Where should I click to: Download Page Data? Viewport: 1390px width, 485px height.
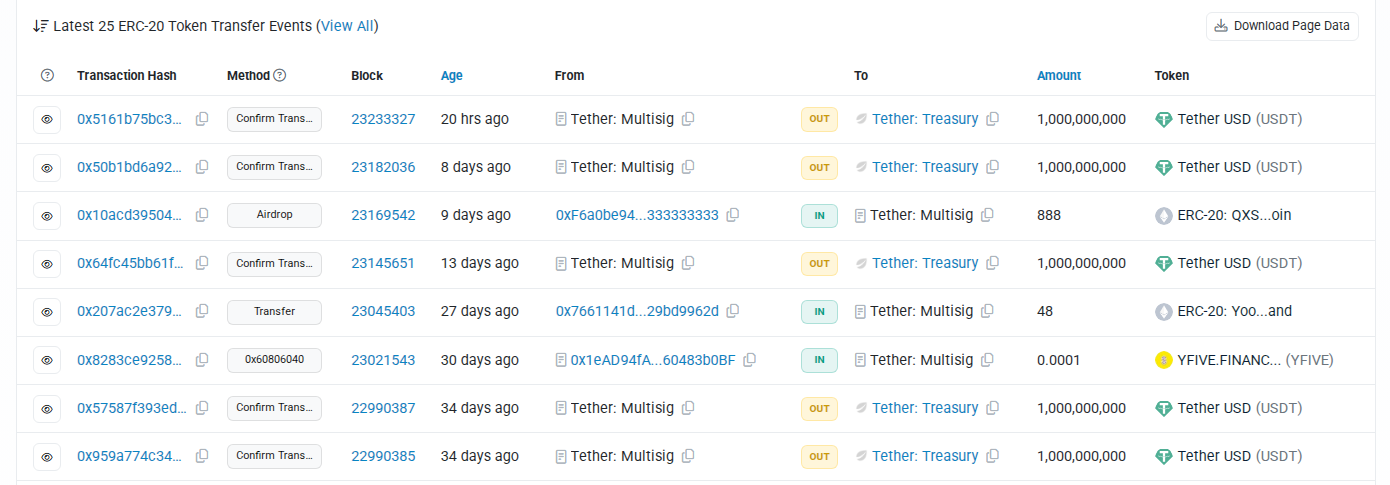pos(1281,26)
